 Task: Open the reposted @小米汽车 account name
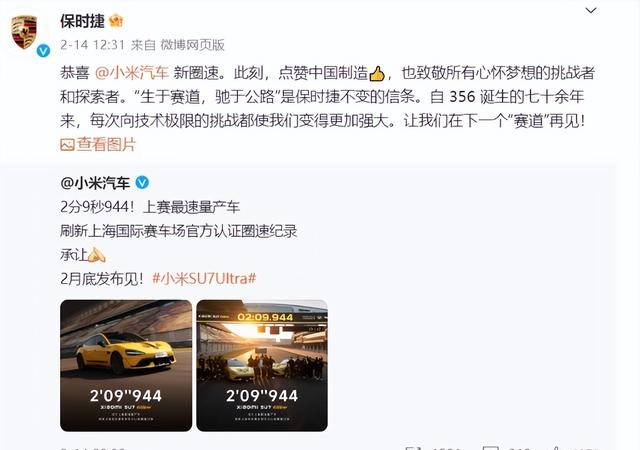point(95,183)
